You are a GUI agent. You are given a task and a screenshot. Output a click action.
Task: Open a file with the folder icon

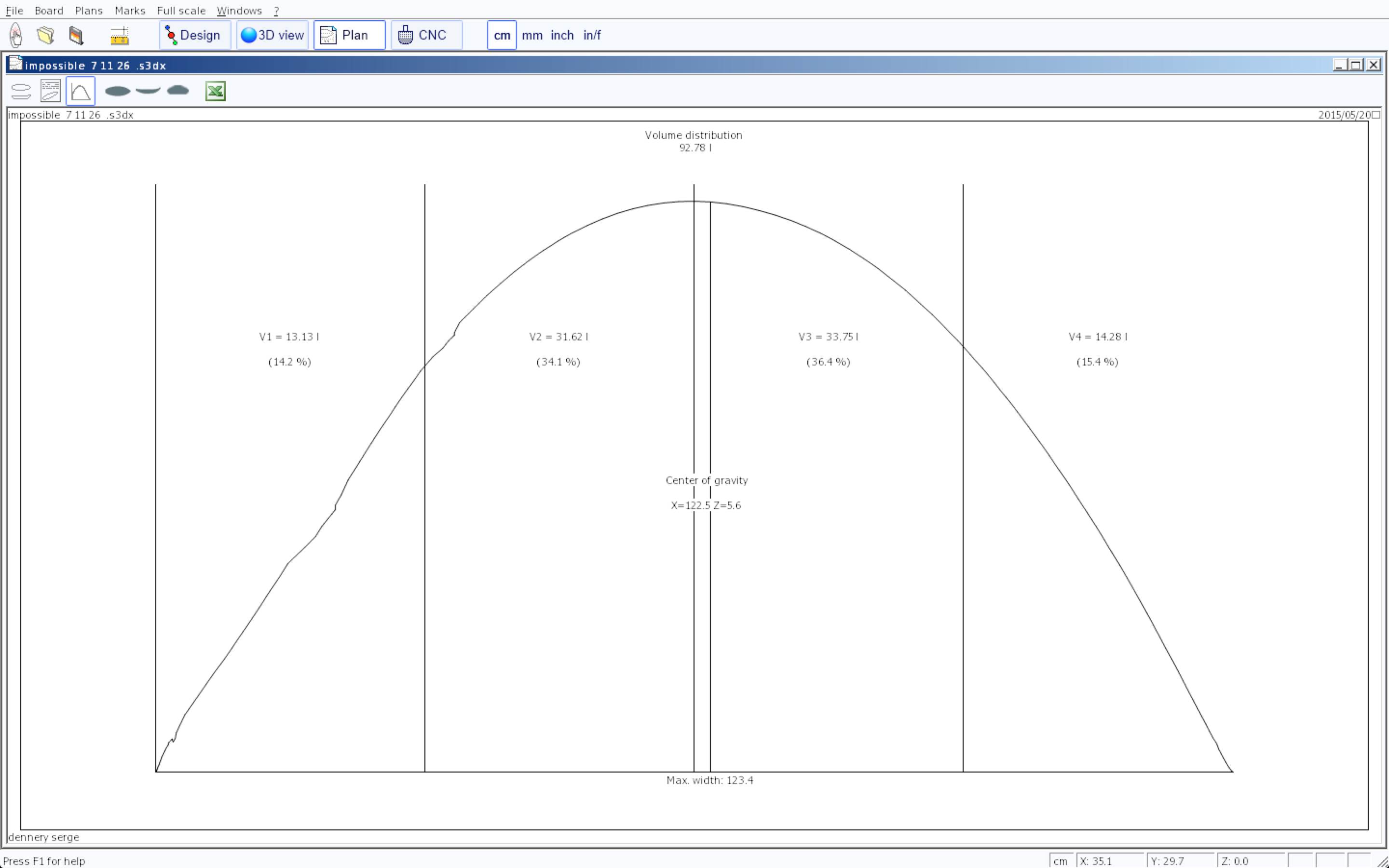tap(46, 35)
